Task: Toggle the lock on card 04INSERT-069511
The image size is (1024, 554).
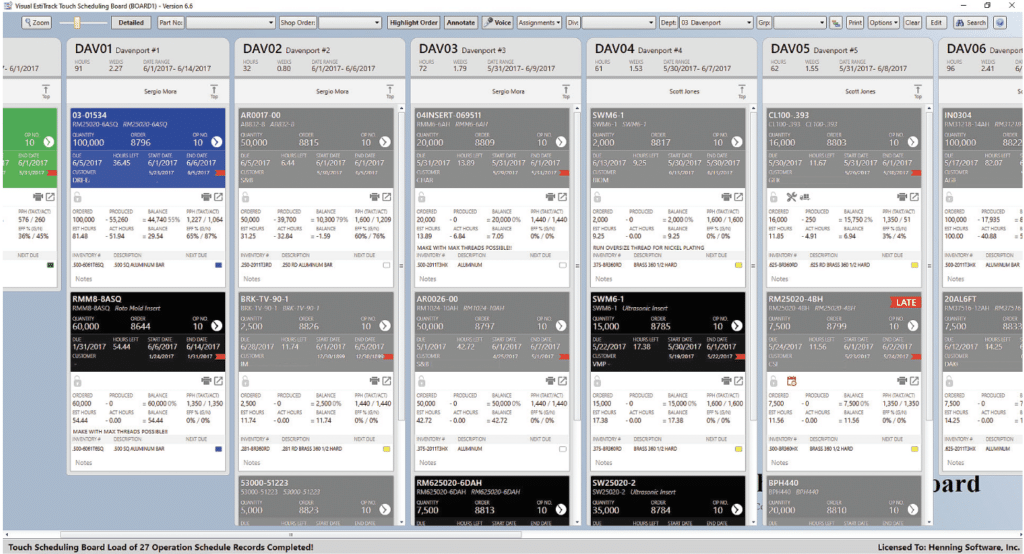Action: tap(421, 197)
